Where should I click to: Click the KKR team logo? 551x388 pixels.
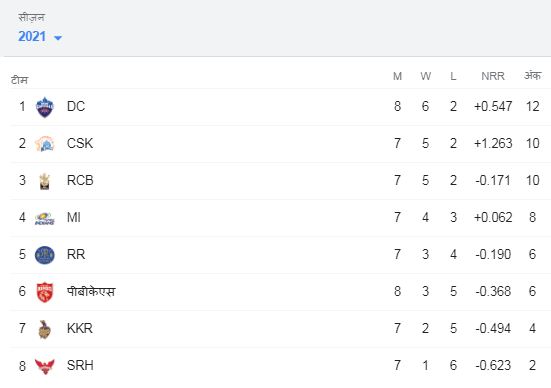click(44, 329)
